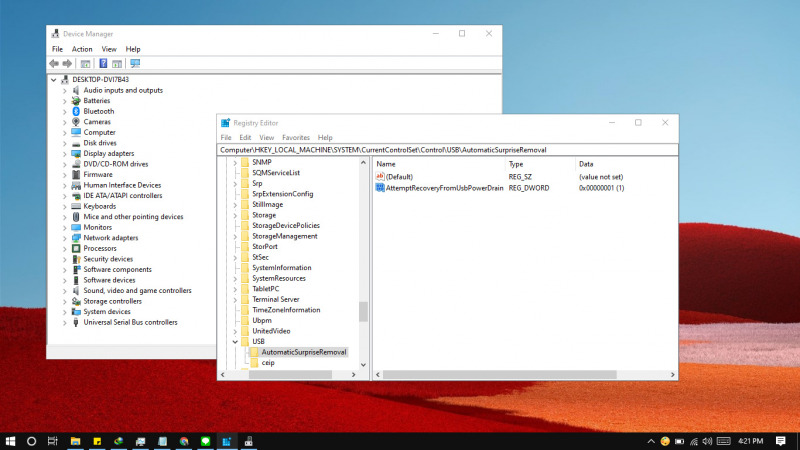Image resolution: width=800 pixels, height=450 pixels.
Task: Expand the Storage key in registry tree
Action: click(235, 215)
